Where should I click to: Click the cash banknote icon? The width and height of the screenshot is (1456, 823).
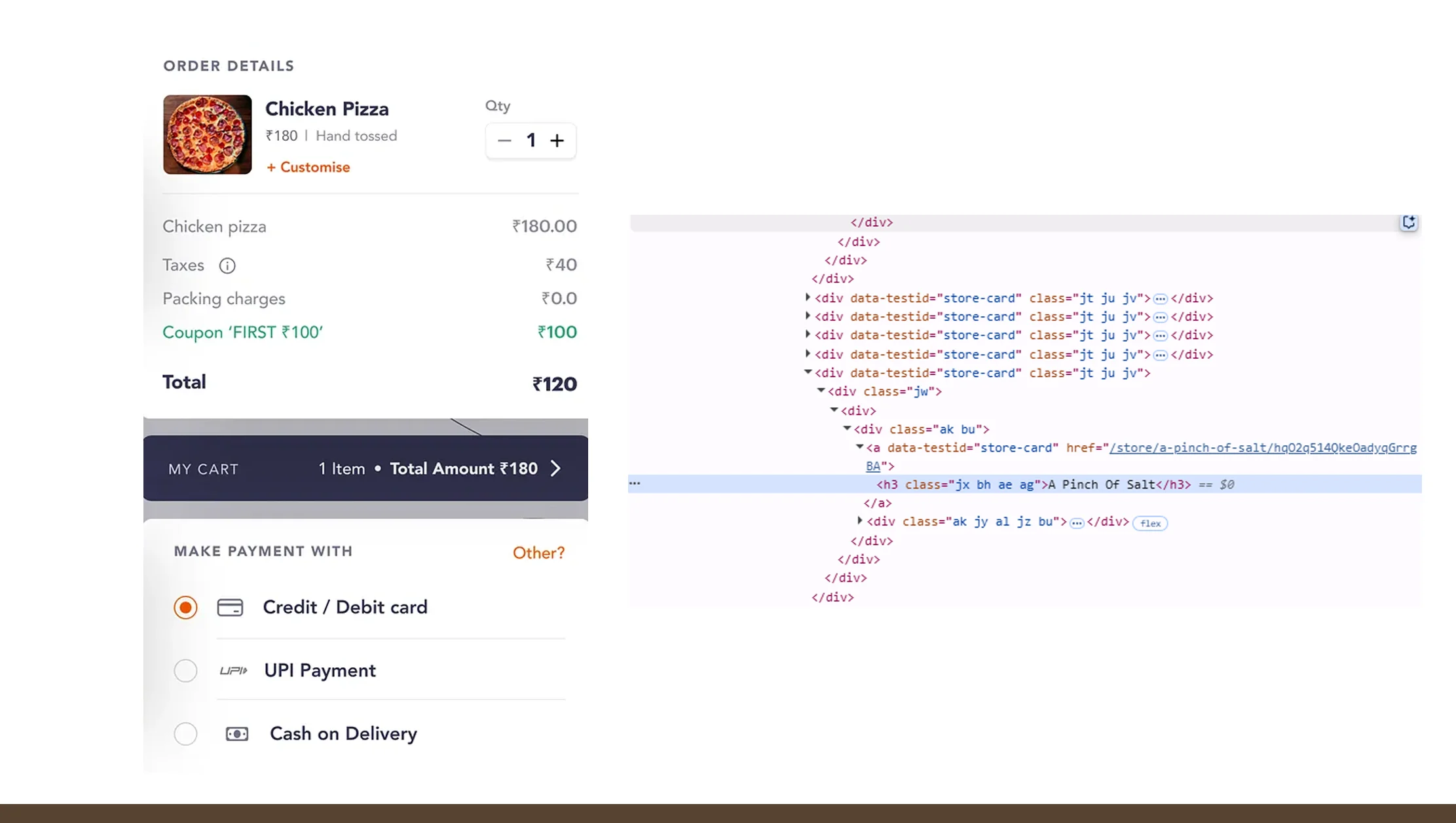(x=237, y=734)
